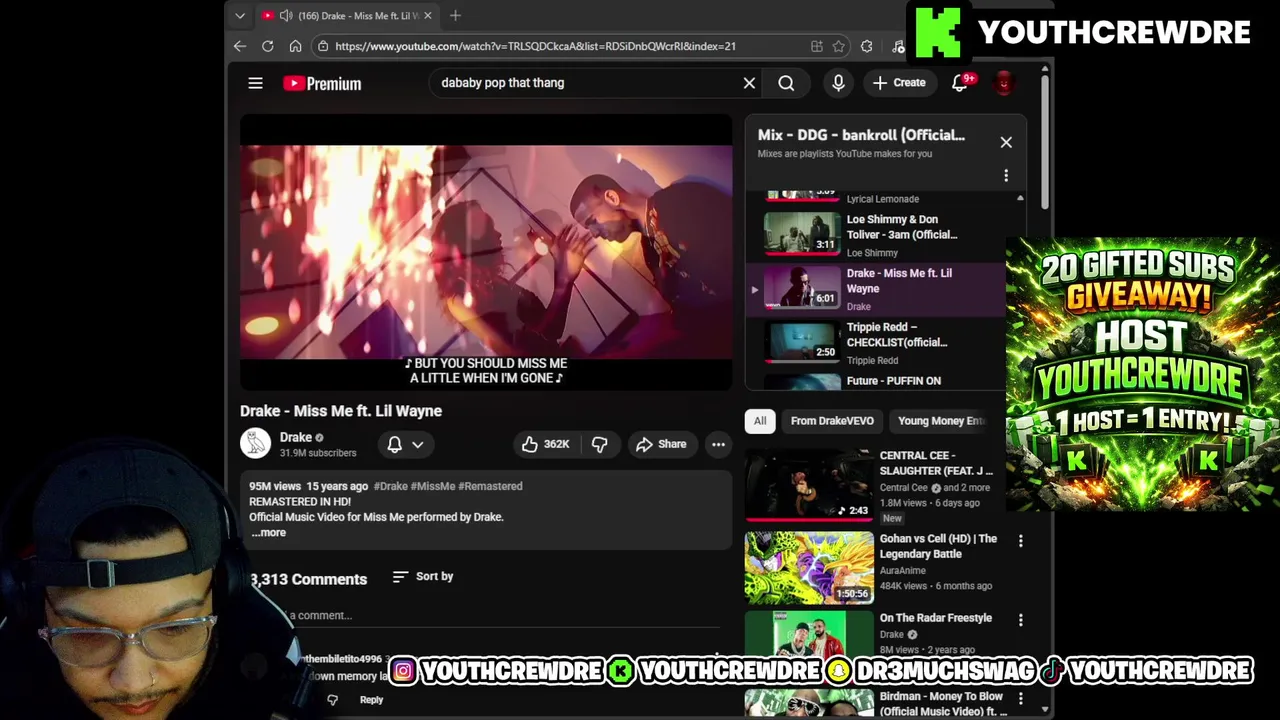
Task: Click the magnifier search button
Action: click(786, 83)
